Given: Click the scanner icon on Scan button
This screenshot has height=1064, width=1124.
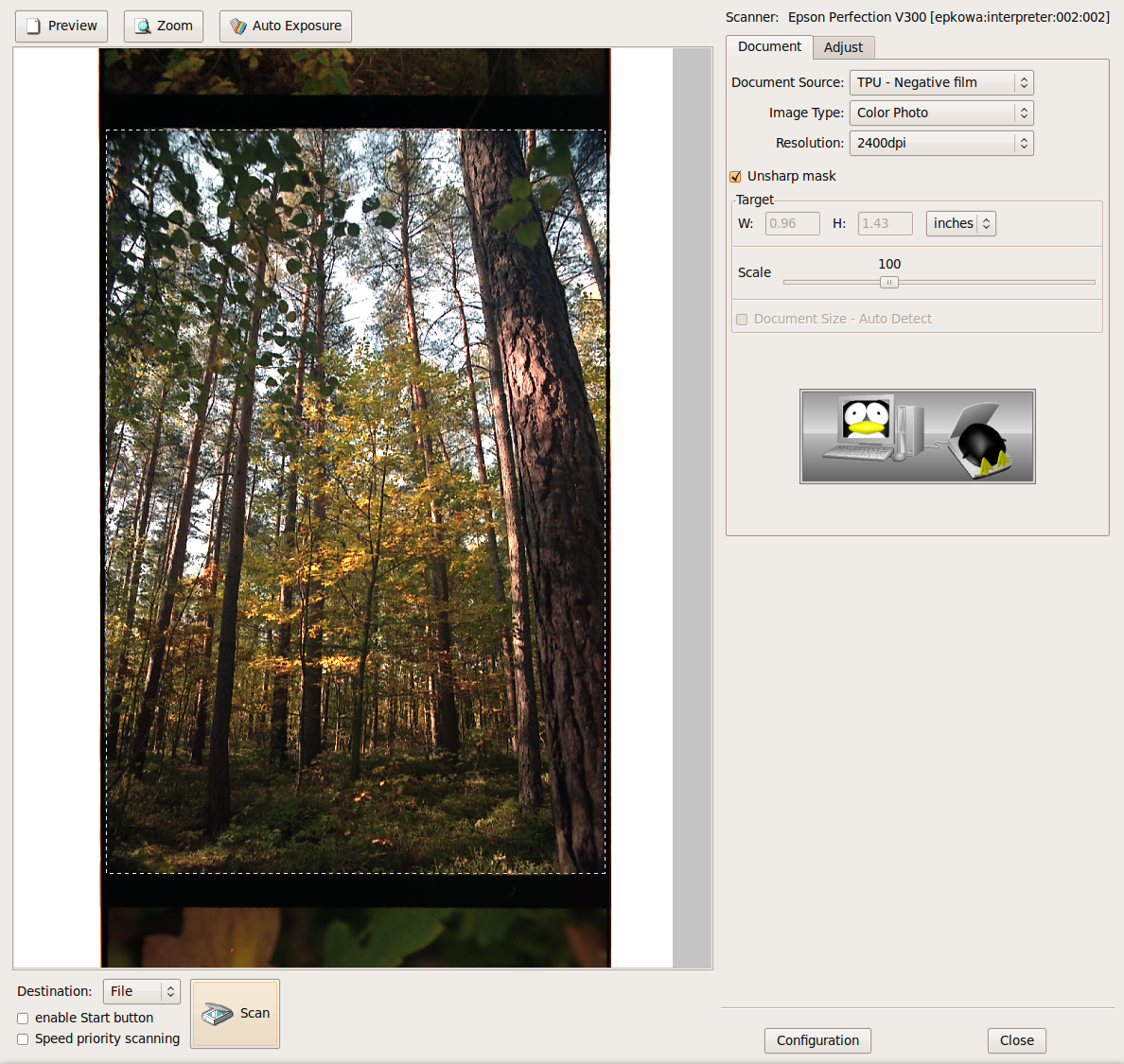Looking at the screenshot, I should (x=218, y=1013).
